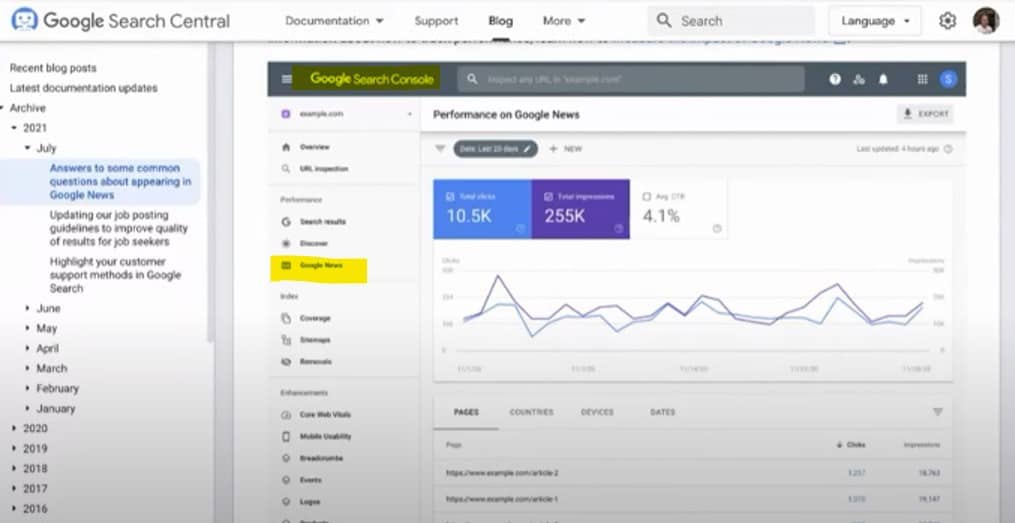This screenshot has height=523, width=1015.
Task: Click the header Search input field
Action: 731,21
